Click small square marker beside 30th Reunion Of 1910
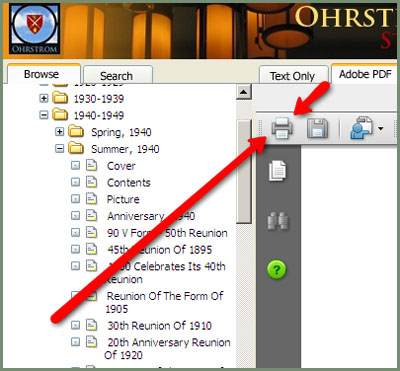Viewport: 400px width, 371px height. (76, 325)
